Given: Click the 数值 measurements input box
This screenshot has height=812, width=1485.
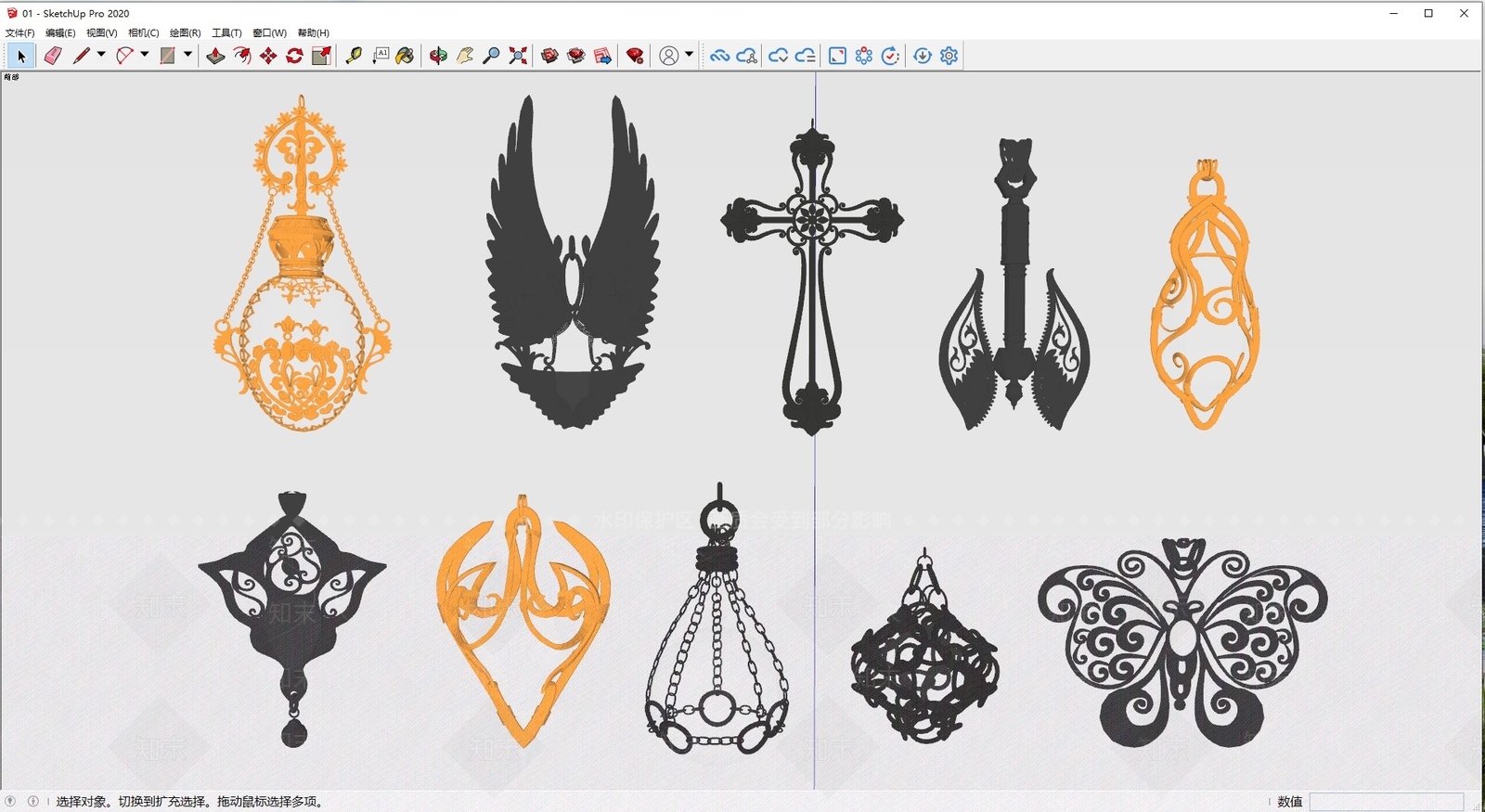Looking at the screenshot, I should pos(1386,802).
